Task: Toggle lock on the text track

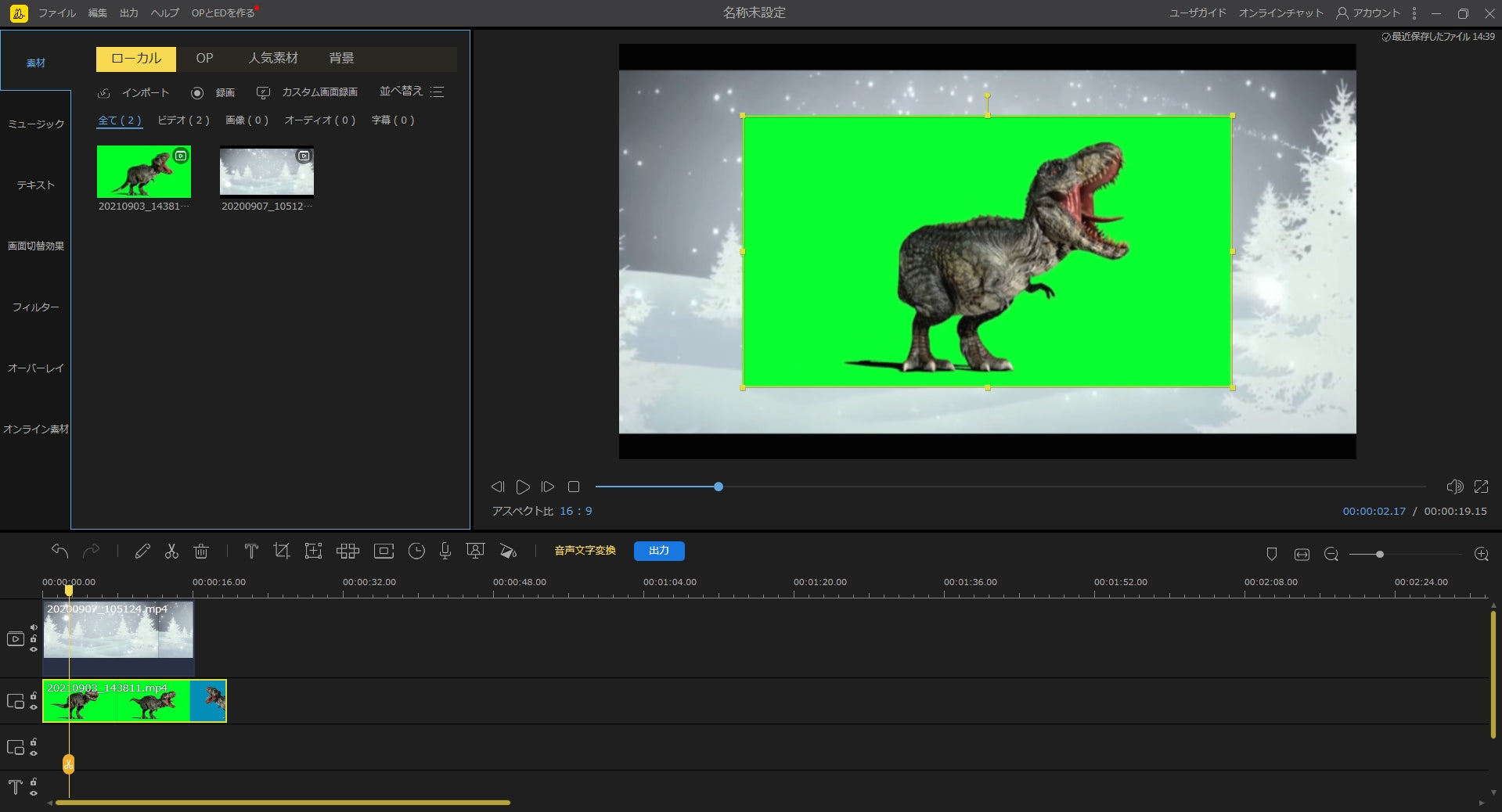Action: pyautogui.click(x=34, y=781)
